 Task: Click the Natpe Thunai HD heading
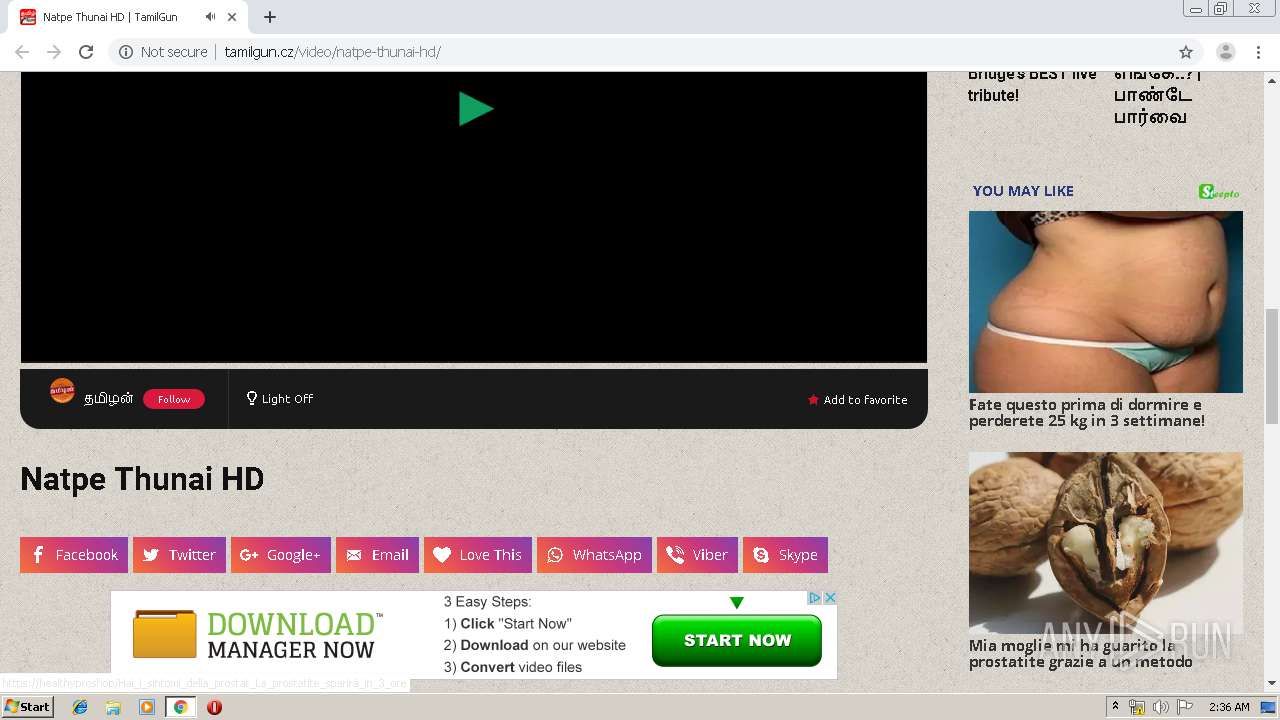click(x=142, y=479)
